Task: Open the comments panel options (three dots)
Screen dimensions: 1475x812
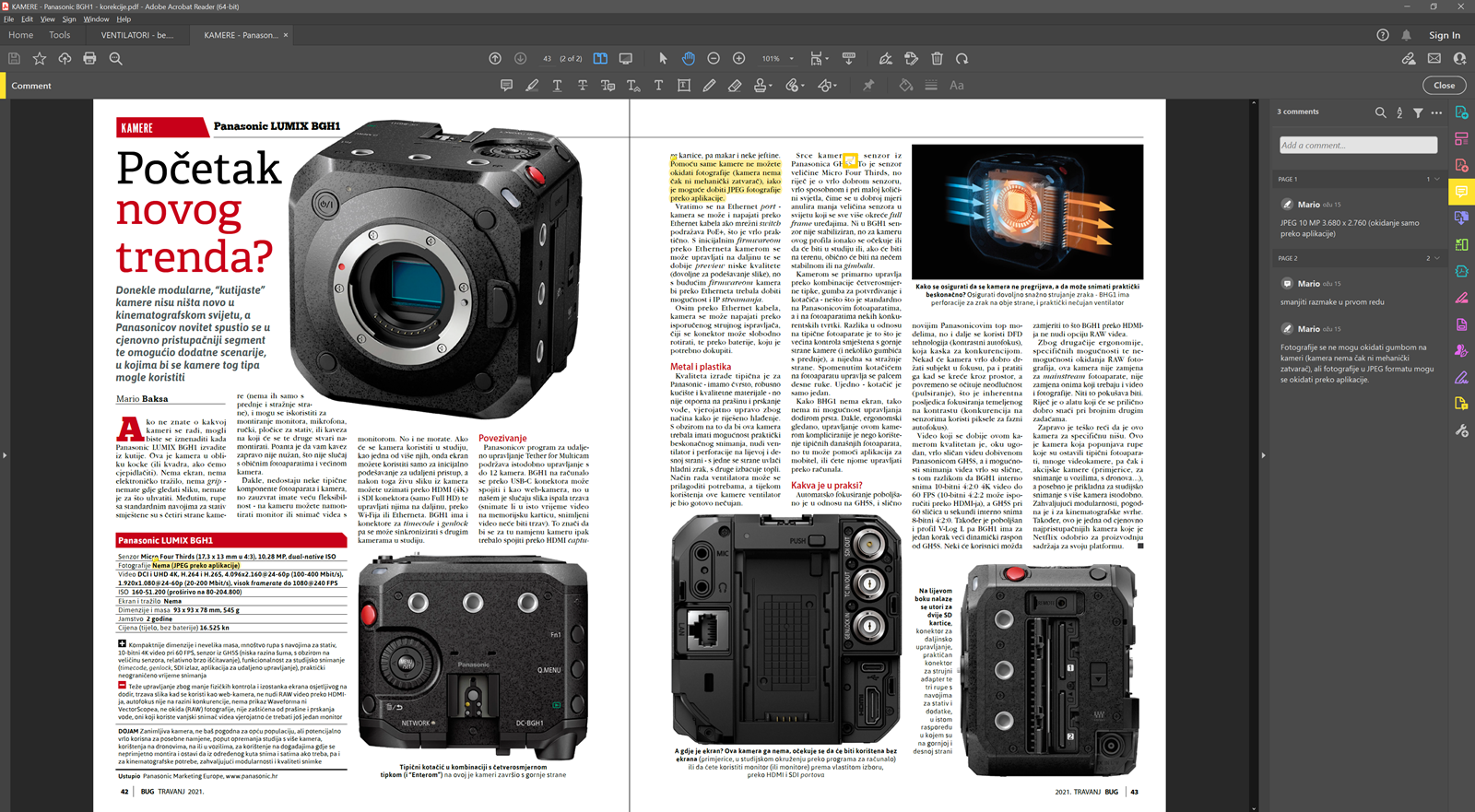Action: [1436, 112]
